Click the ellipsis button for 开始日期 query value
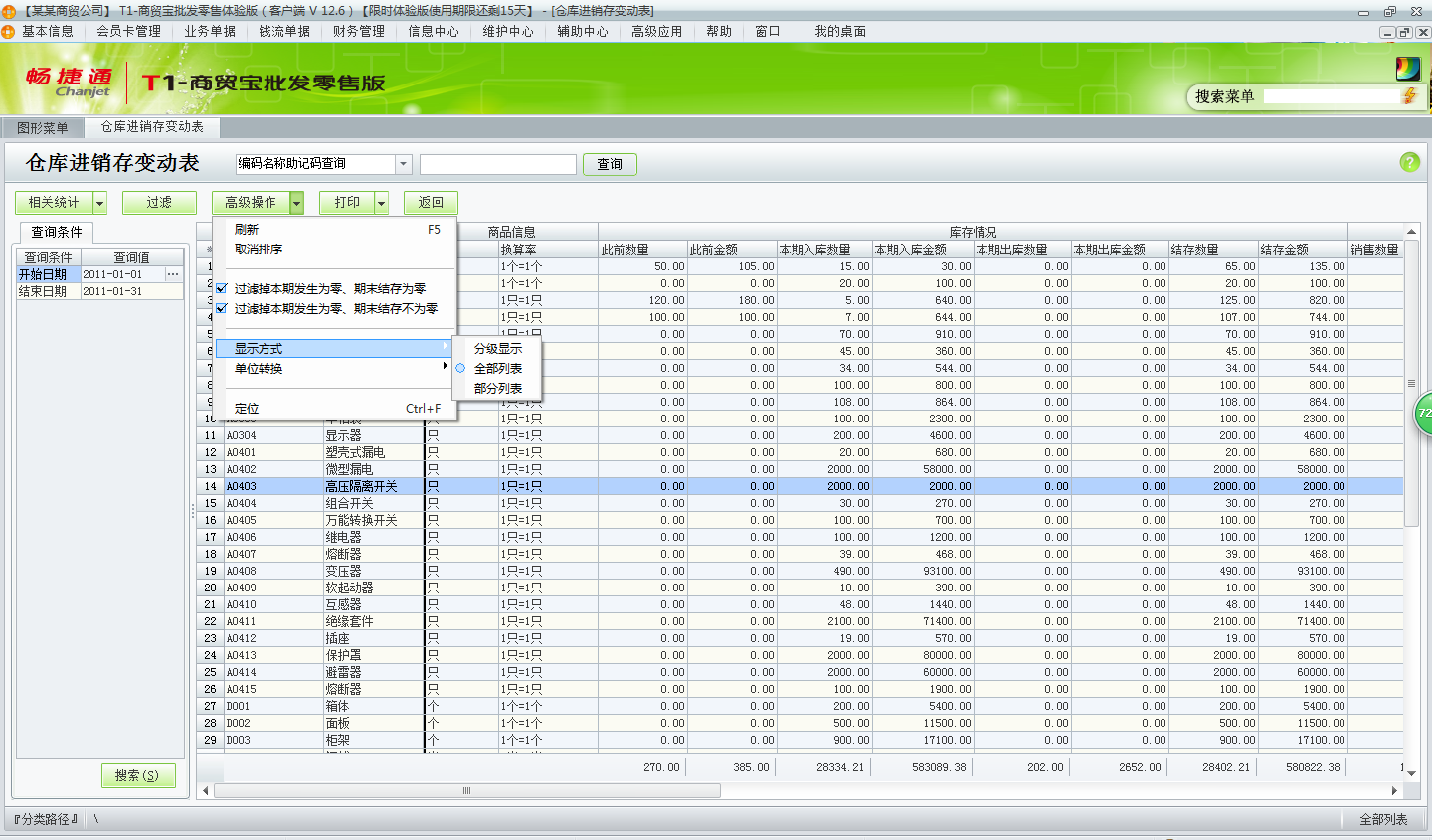This screenshot has width=1432, height=840. [171, 274]
